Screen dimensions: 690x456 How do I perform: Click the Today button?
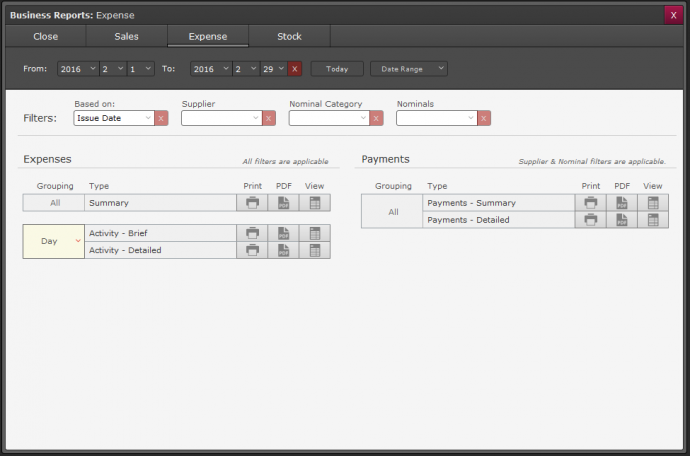click(x=337, y=69)
